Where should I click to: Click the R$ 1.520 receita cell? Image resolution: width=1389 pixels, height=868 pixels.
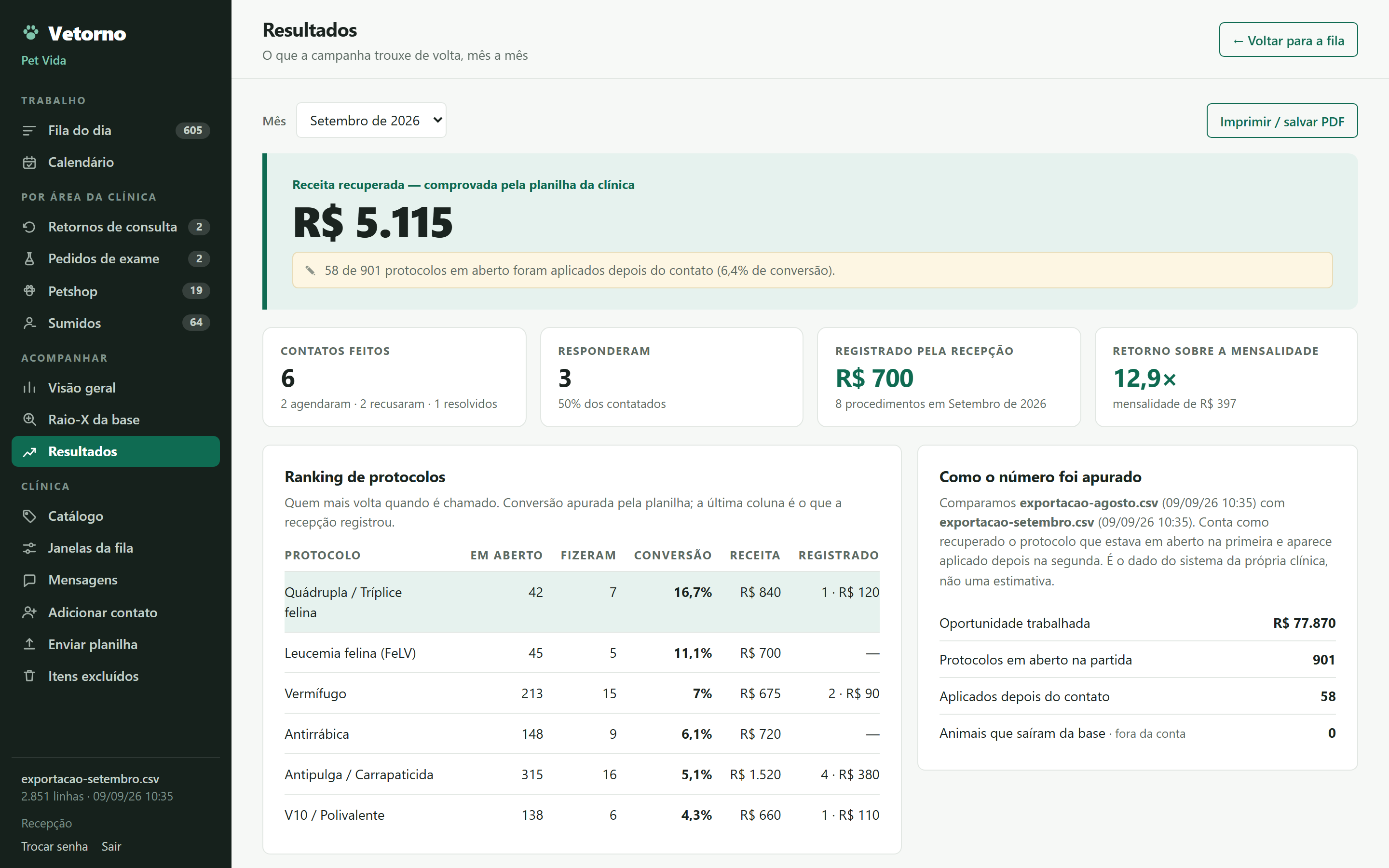coord(755,774)
